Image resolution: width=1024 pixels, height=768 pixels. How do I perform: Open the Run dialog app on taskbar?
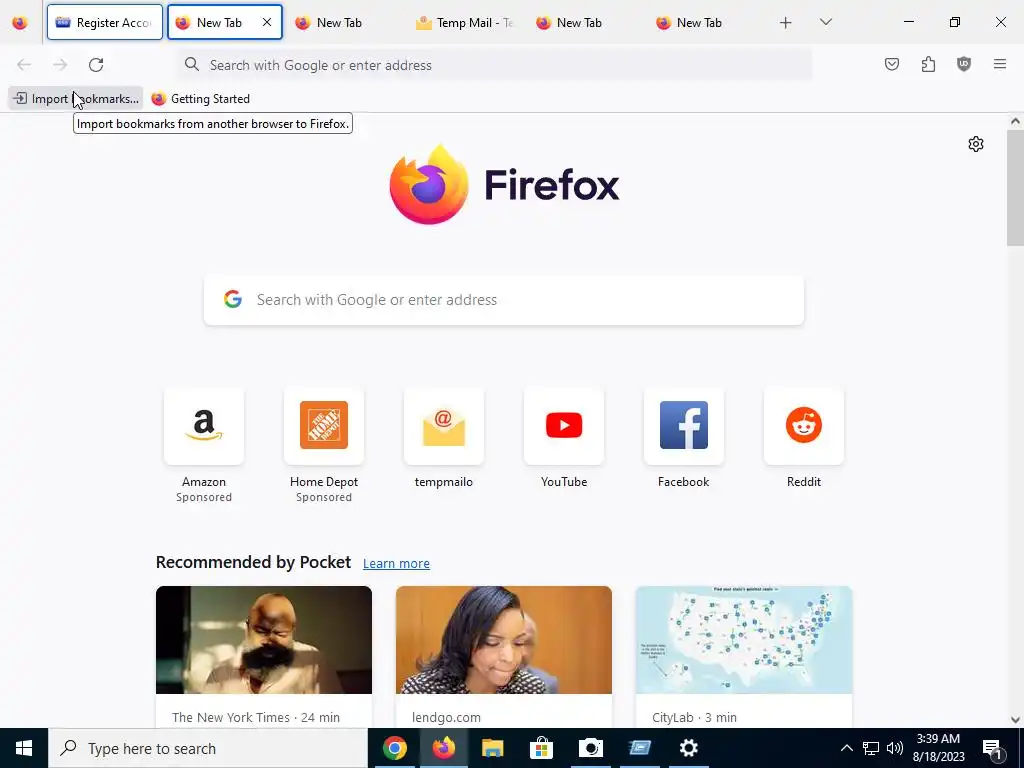pos(639,748)
